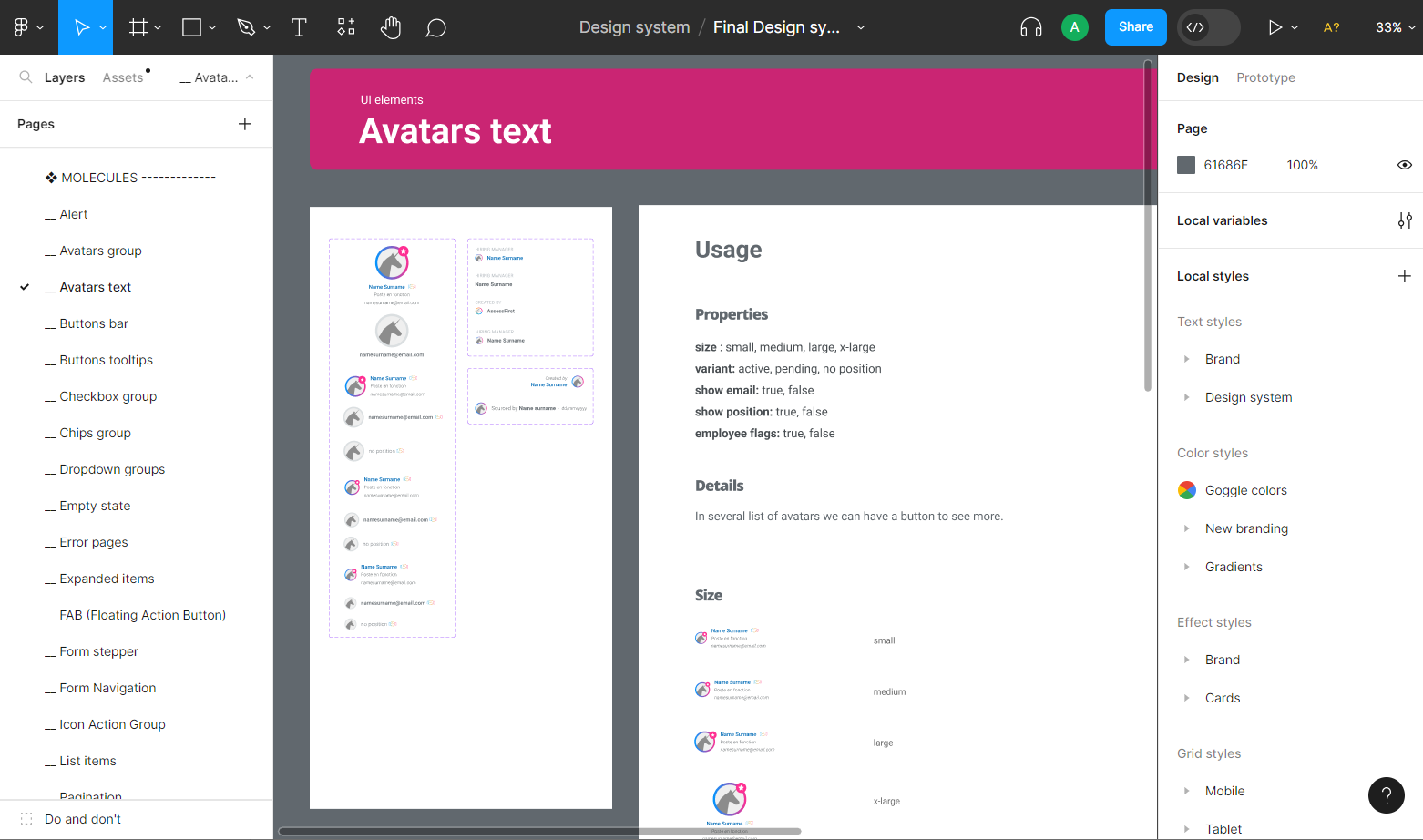
Task: Toggle Dev Mode switch
Action: click(1209, 27)
